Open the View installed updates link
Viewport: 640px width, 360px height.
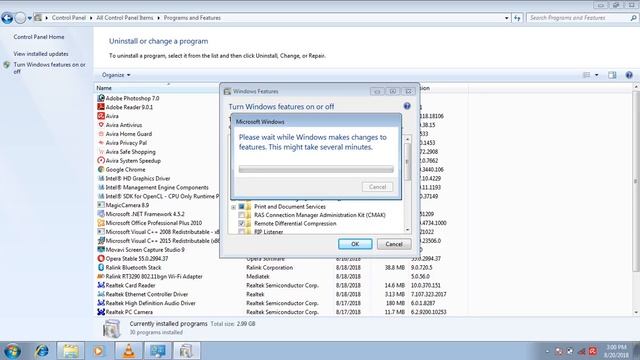pos(41,54)
